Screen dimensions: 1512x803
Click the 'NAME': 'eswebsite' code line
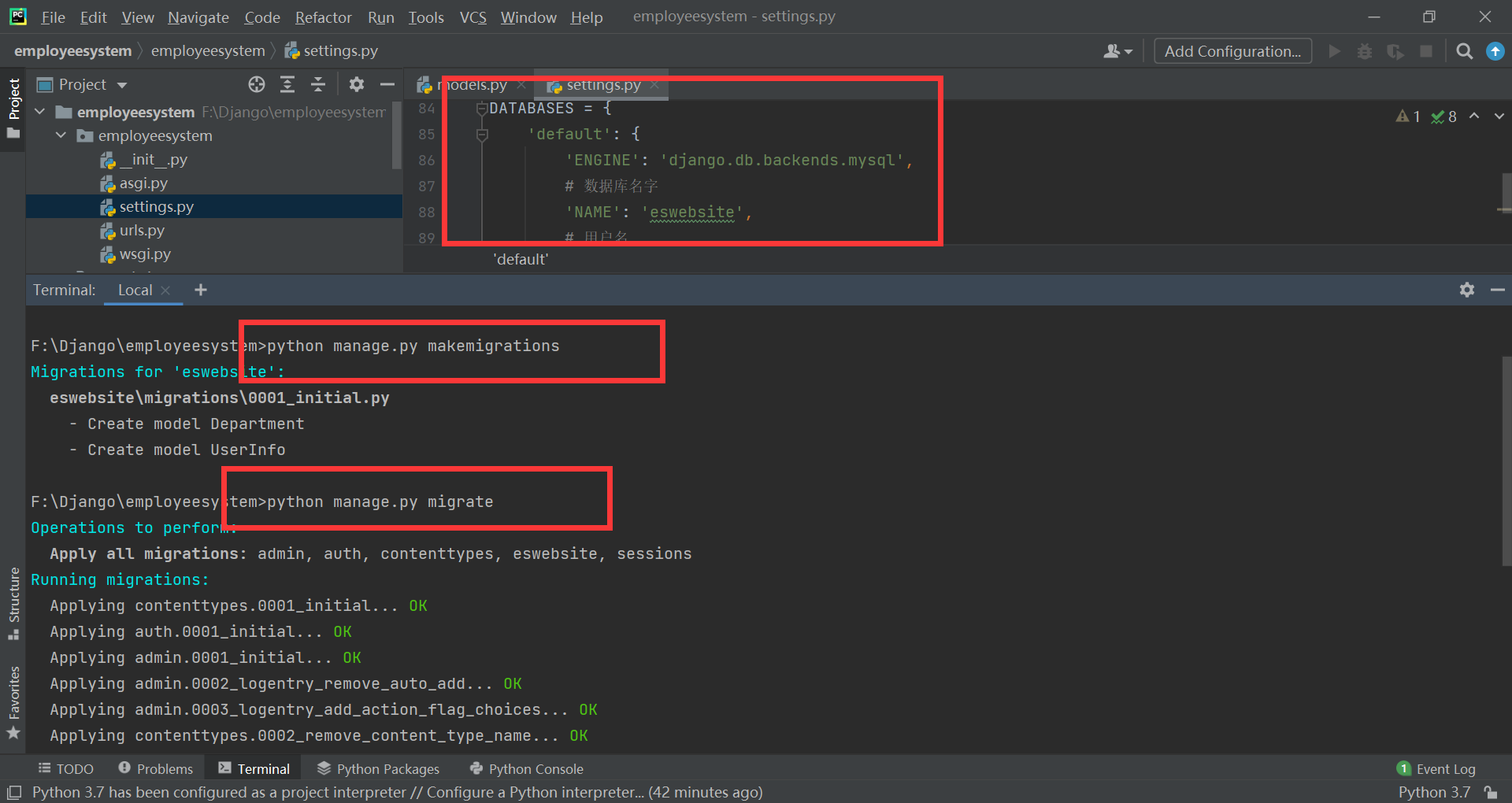(658, 213)
